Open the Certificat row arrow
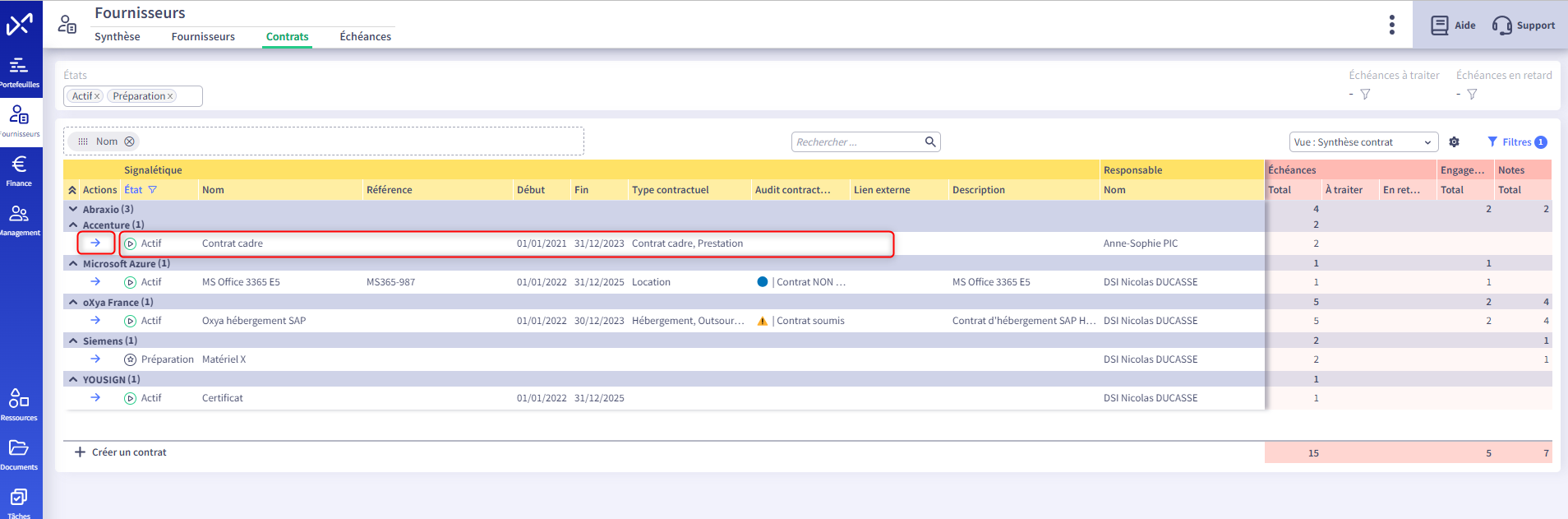1568x519 pixels. tap(95, 397)
